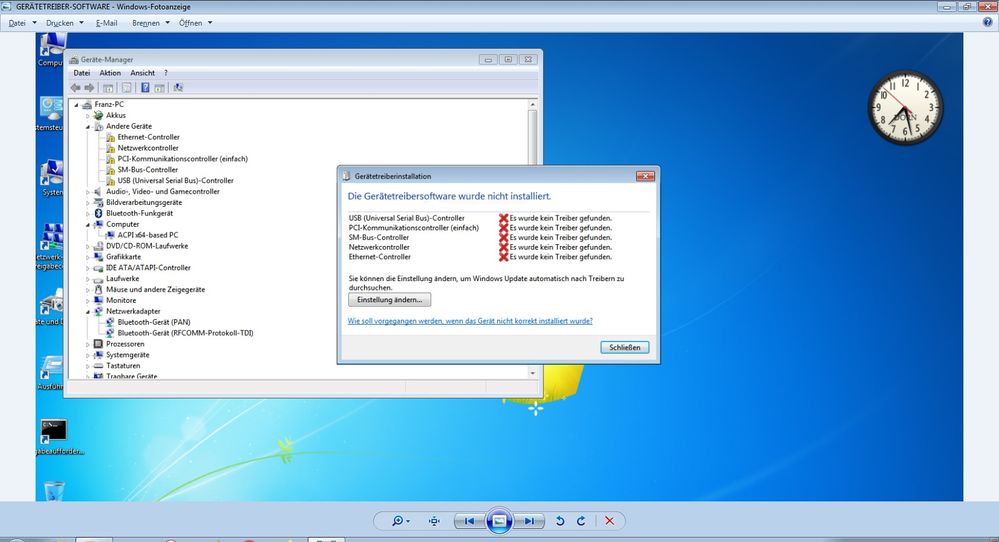Viewport: 999px width, 542px height.
Task: Click the blue help icon in Geräte-Manager toolbar
Action: 145,88
